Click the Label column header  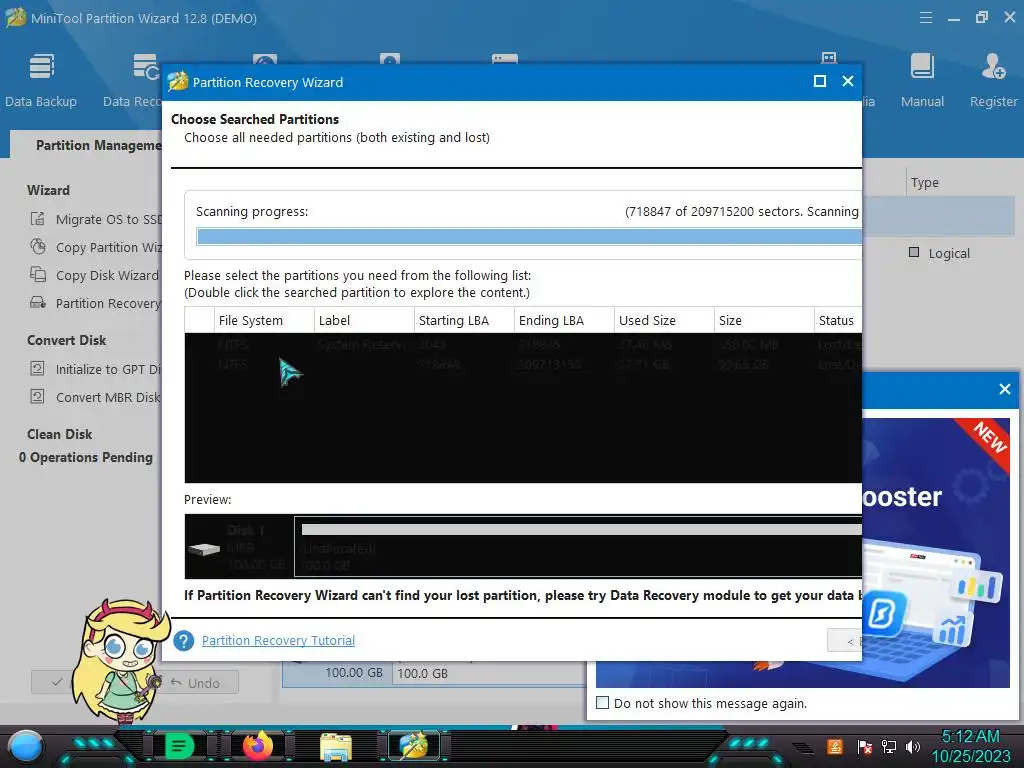(x=364, y=320)
